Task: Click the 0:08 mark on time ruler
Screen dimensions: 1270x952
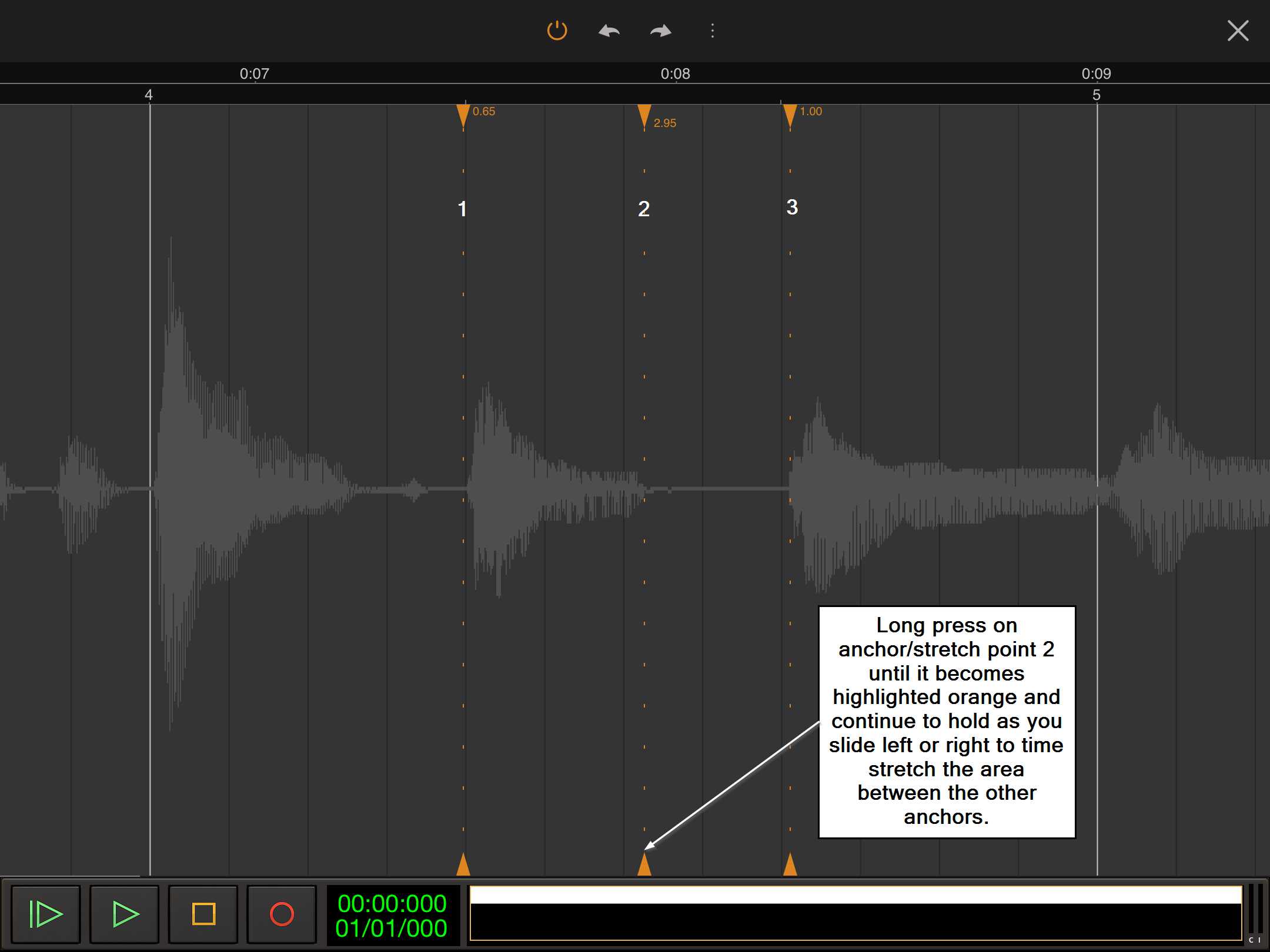Action: [x=675, y=73]
